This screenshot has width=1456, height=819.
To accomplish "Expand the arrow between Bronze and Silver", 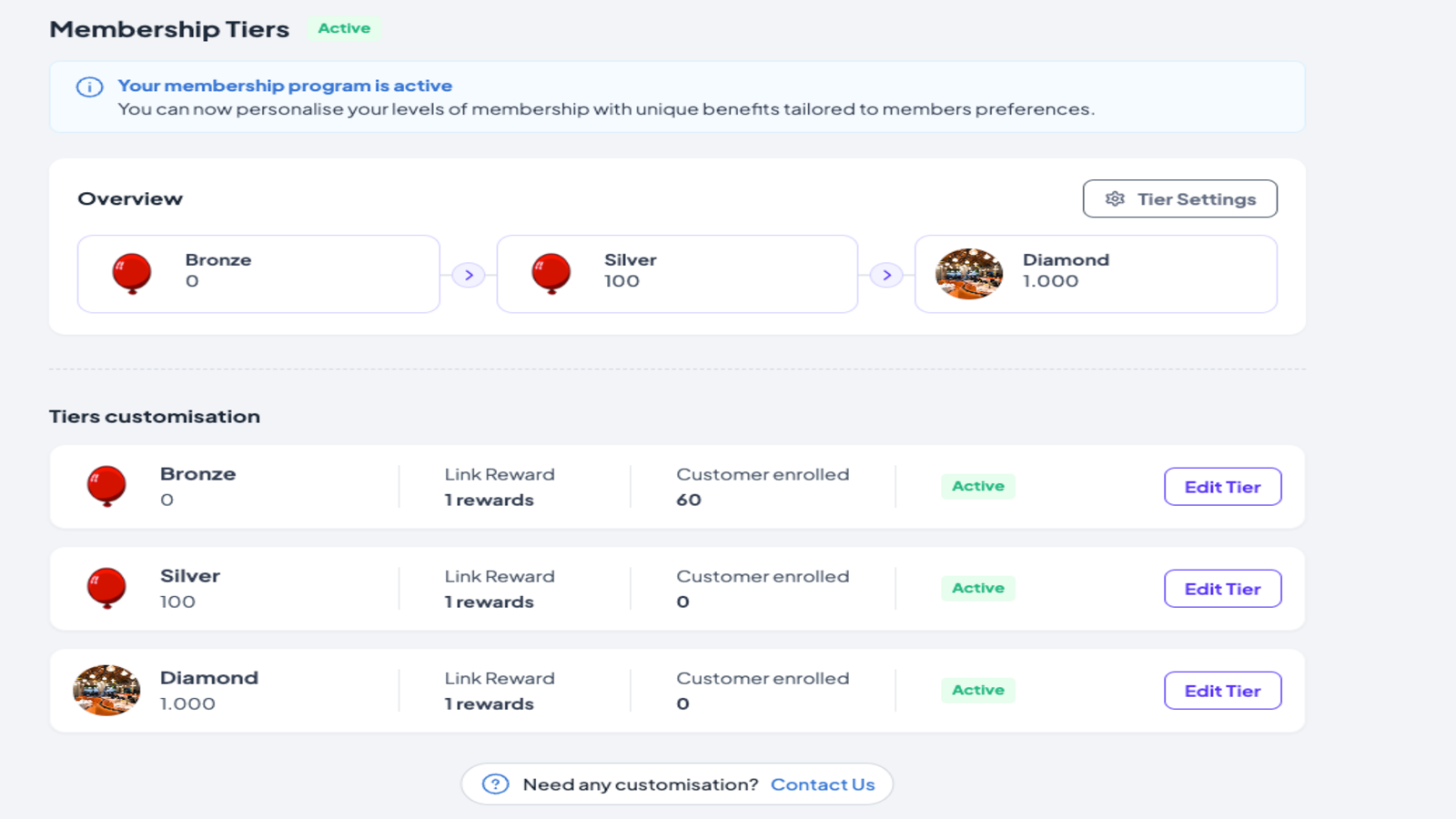I will [468, 274].
